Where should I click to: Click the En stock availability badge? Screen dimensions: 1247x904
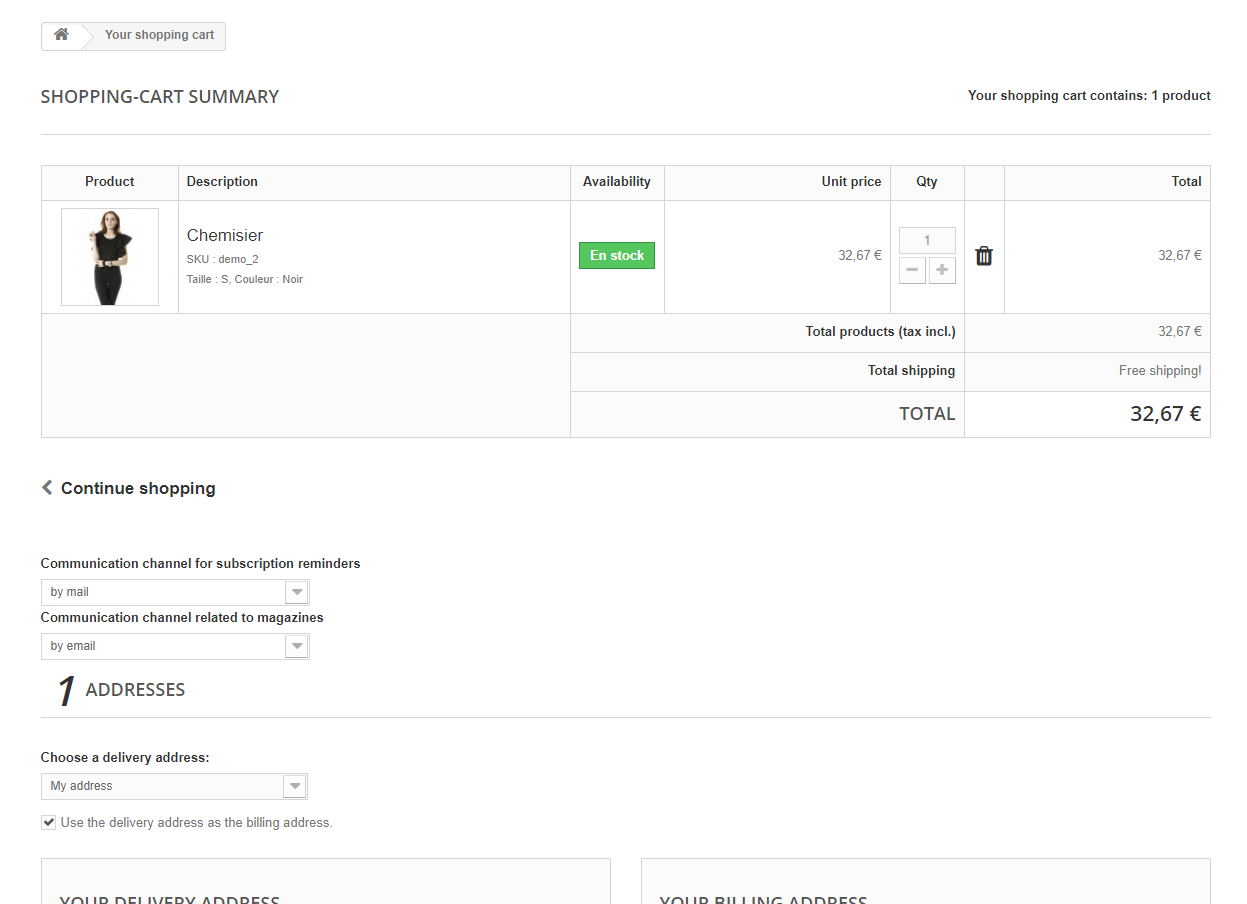[x=617, y=256]
